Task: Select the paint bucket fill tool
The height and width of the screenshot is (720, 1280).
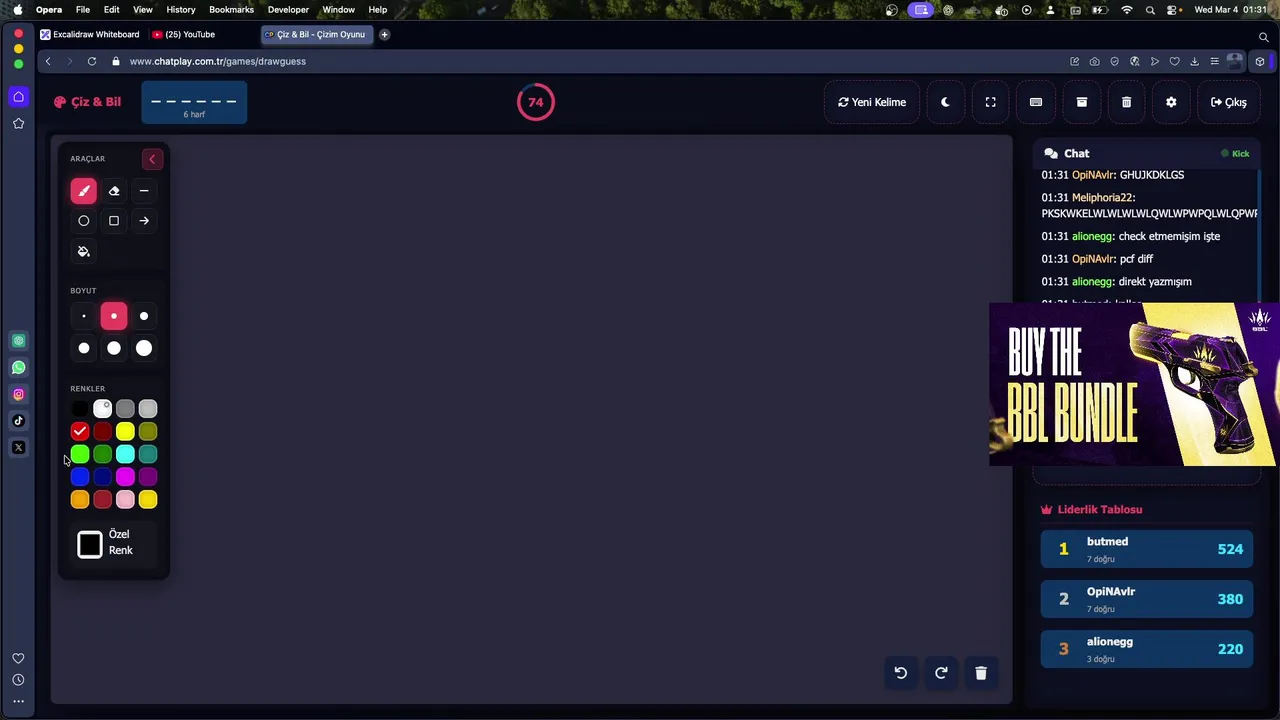Action: [x=84, y=251]
